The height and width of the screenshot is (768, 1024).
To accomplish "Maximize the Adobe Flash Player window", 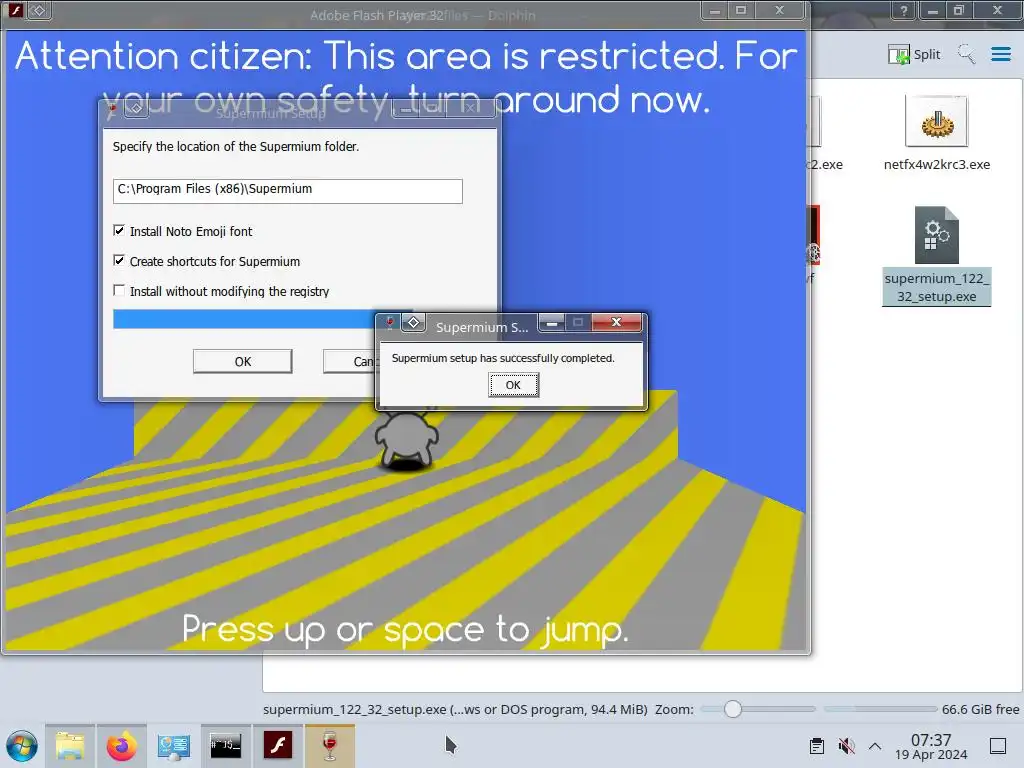I will point(741,10).
